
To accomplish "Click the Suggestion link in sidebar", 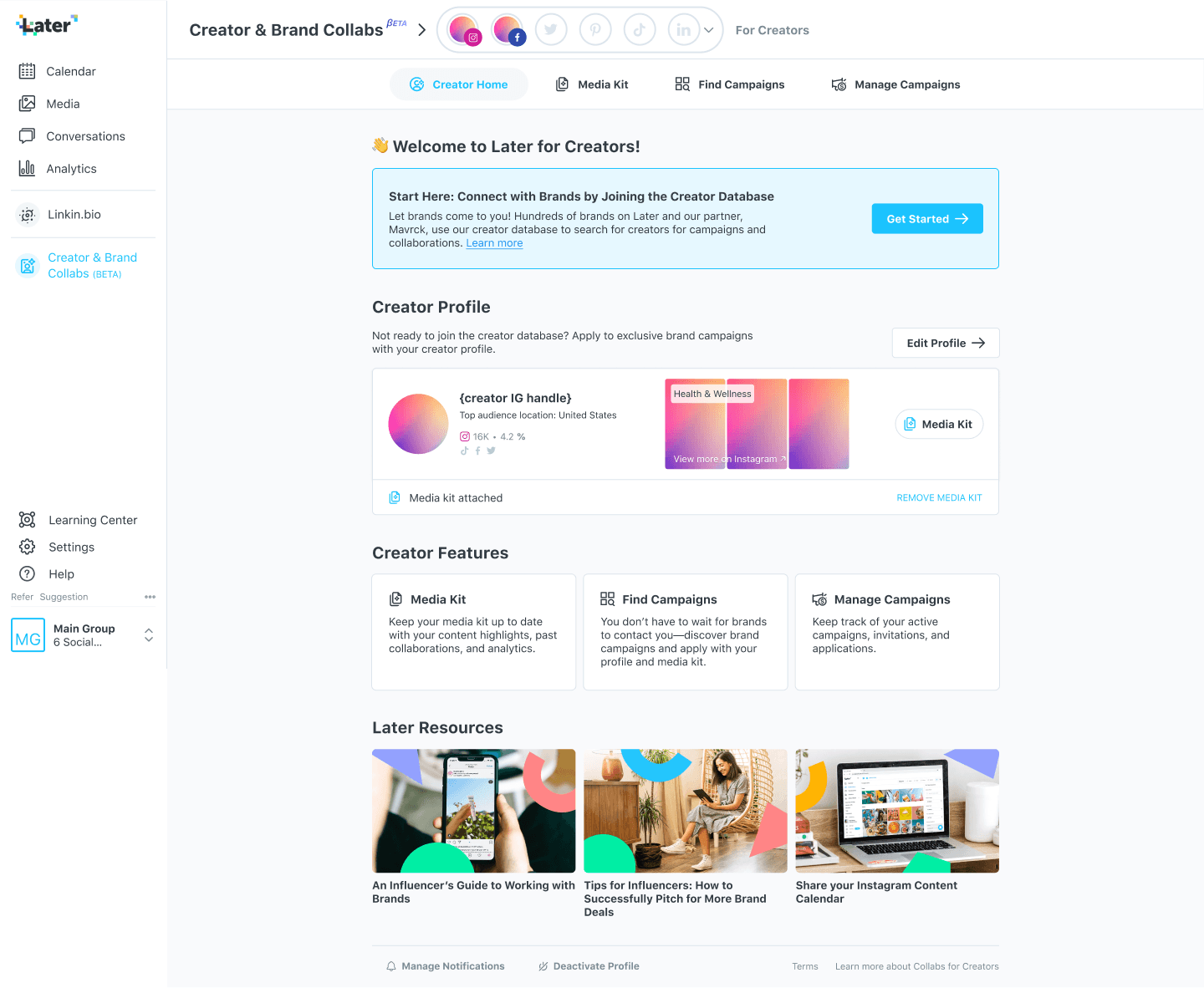I will [x=64, y=597].
